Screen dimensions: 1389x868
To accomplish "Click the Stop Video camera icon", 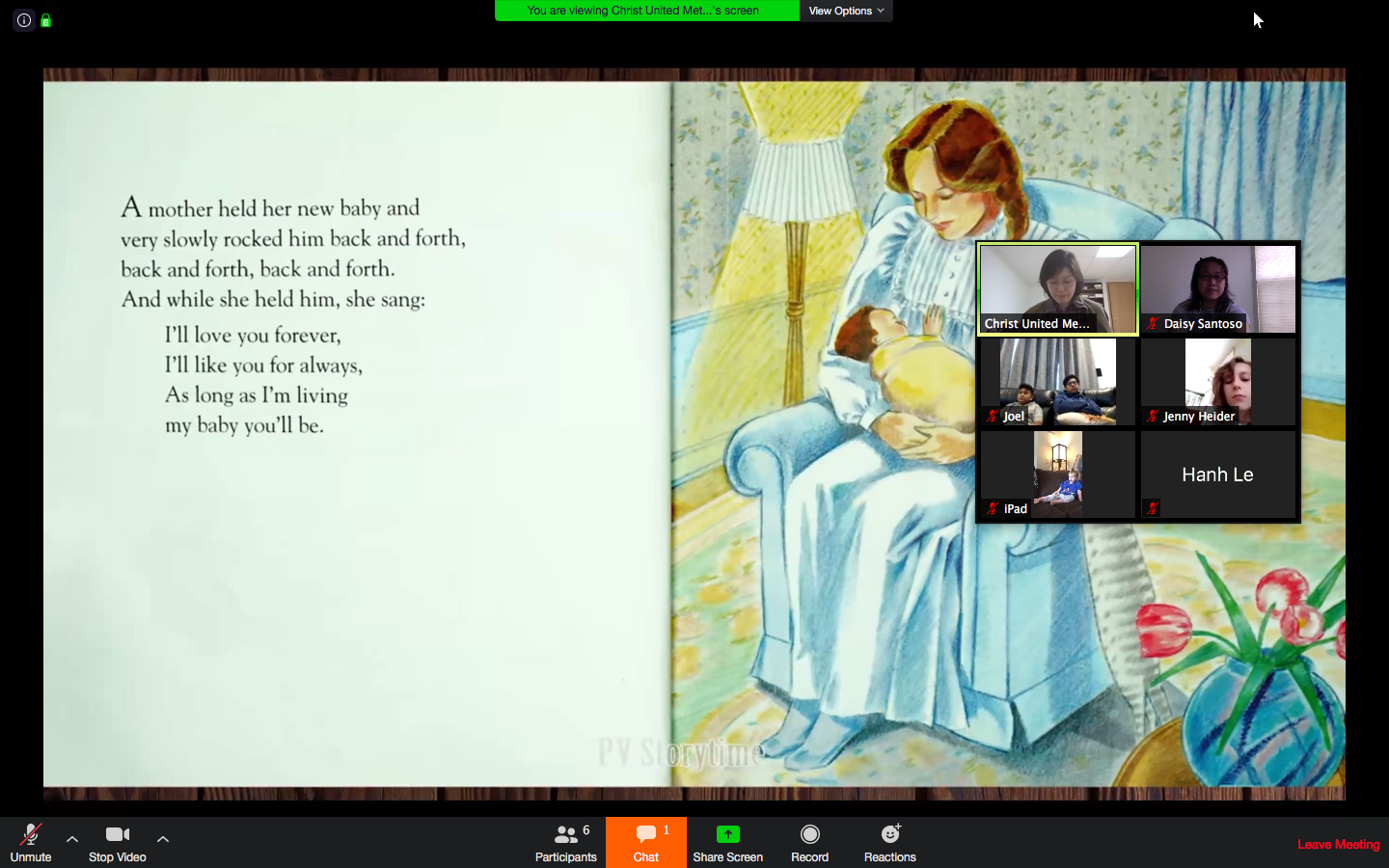I will coord(118,834).
